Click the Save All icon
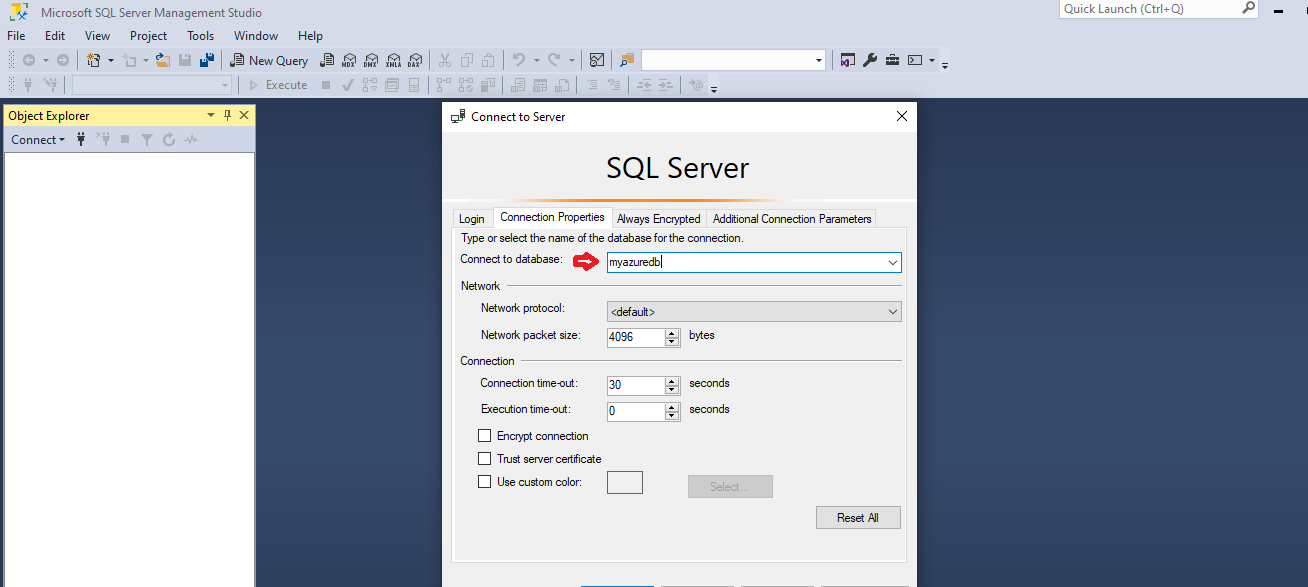This screenshot has height=587, width=1308. (x=207, y=60)
